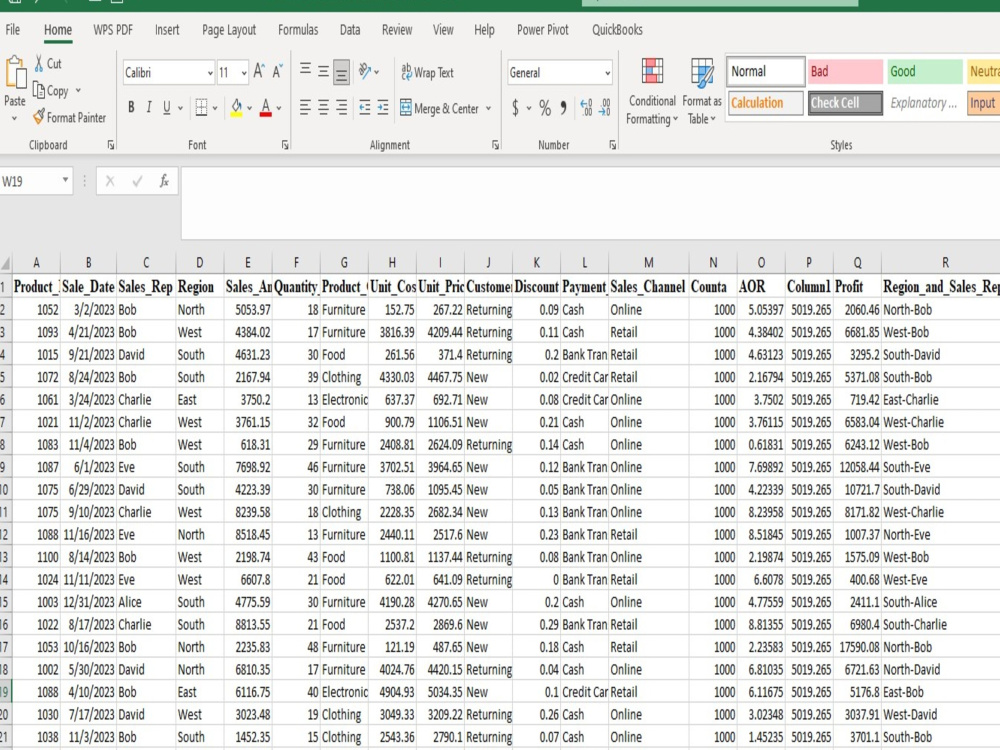Select cell containing South-Charlie
Image resolution: width=1000 pixels, height=750 pixels.
pyautogui.click(x=941, y=624)
